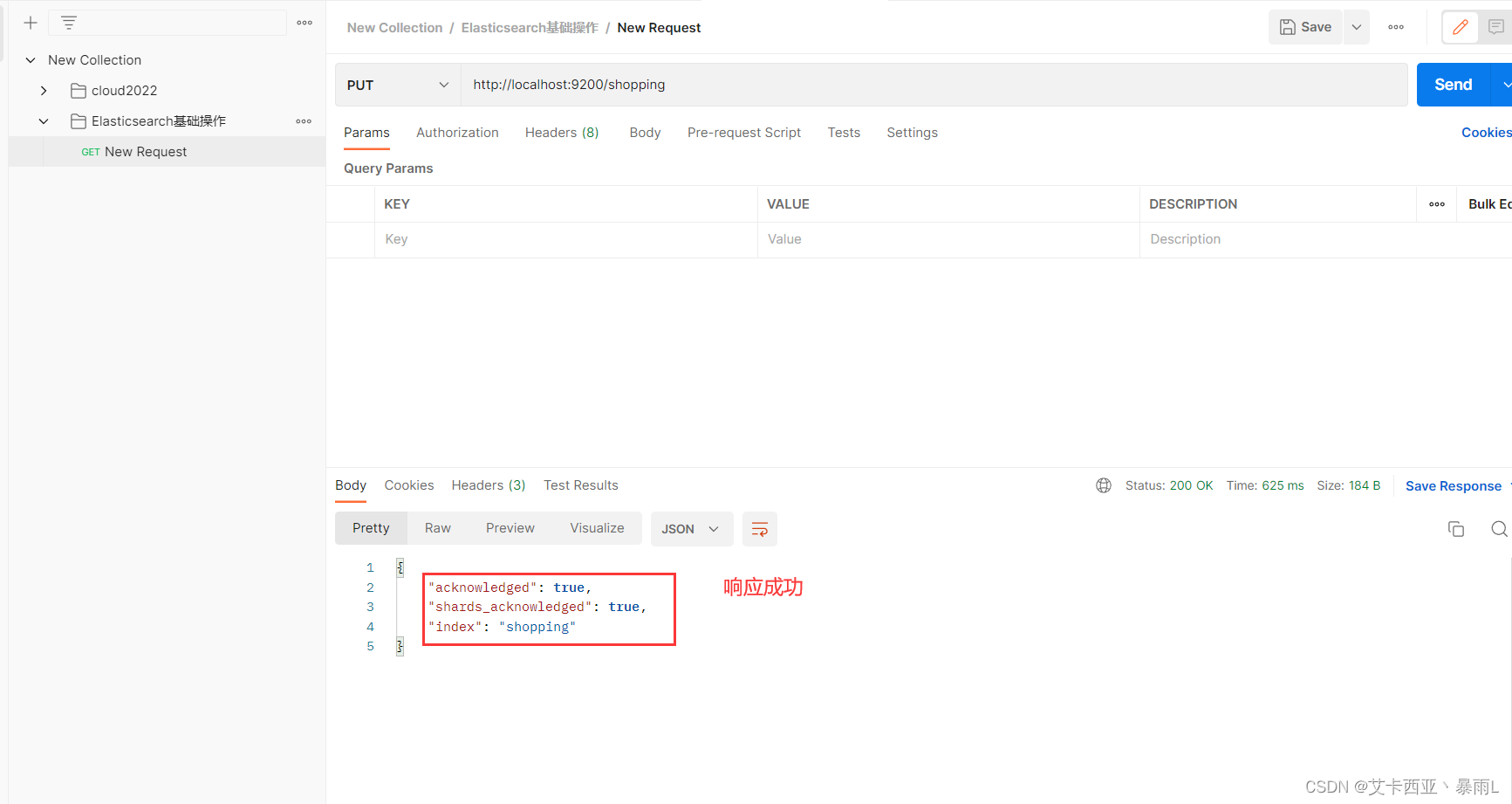
Task: Click the "index": "shopping" line
Action: tap(503, 627)
